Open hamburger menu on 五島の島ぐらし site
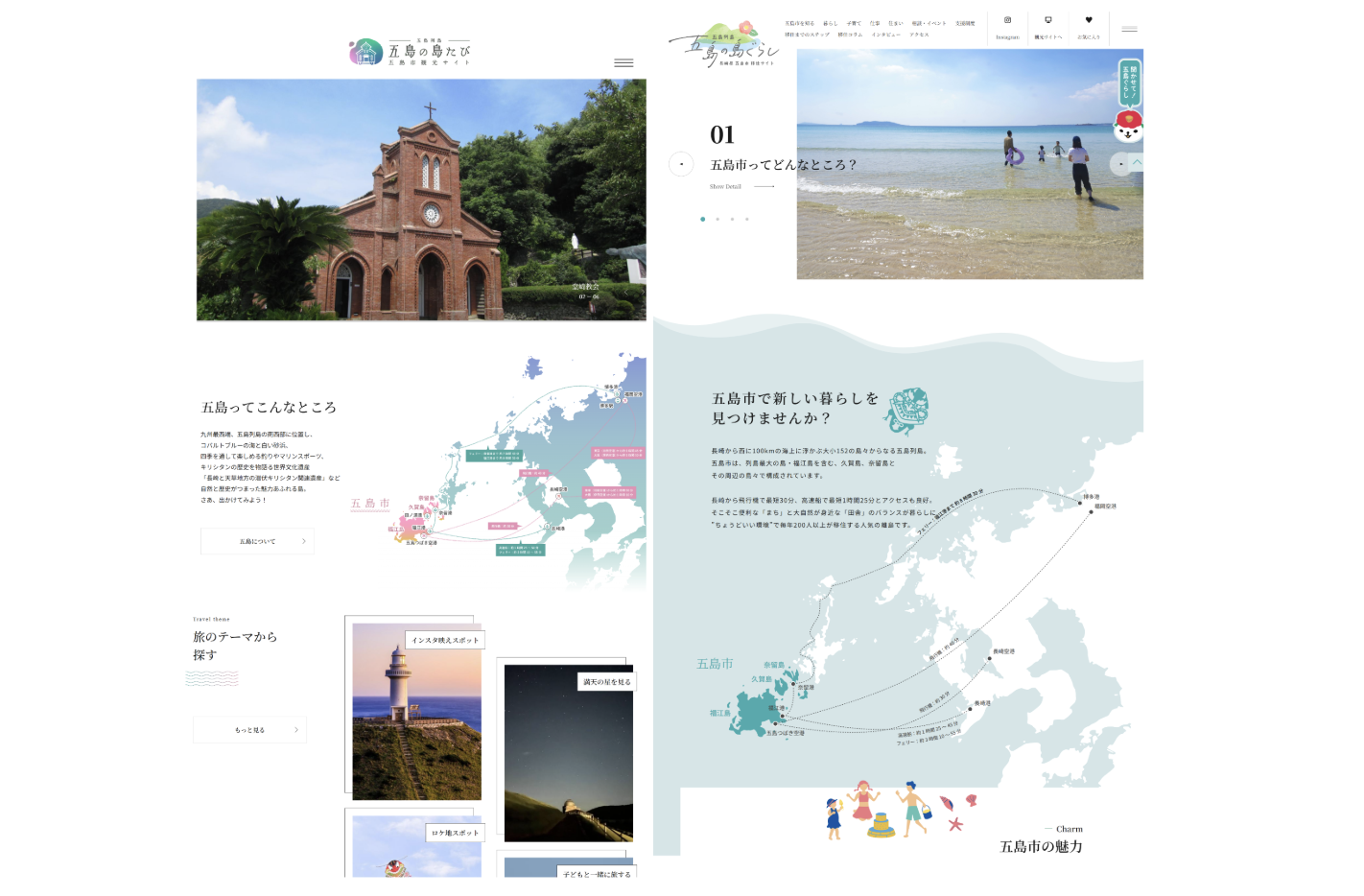1364x896 pixels. point(1129,30)
